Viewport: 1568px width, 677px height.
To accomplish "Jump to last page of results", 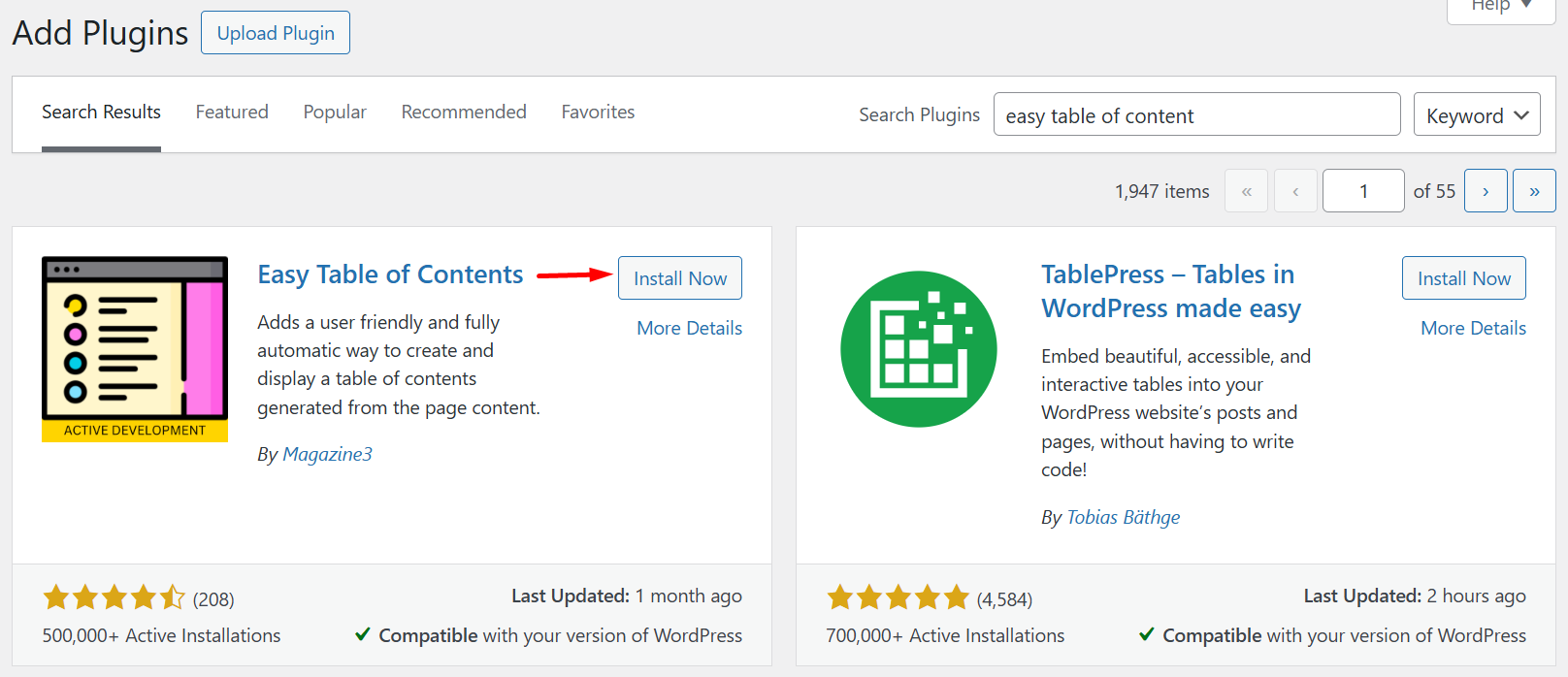I will [x=1534, y=191].
